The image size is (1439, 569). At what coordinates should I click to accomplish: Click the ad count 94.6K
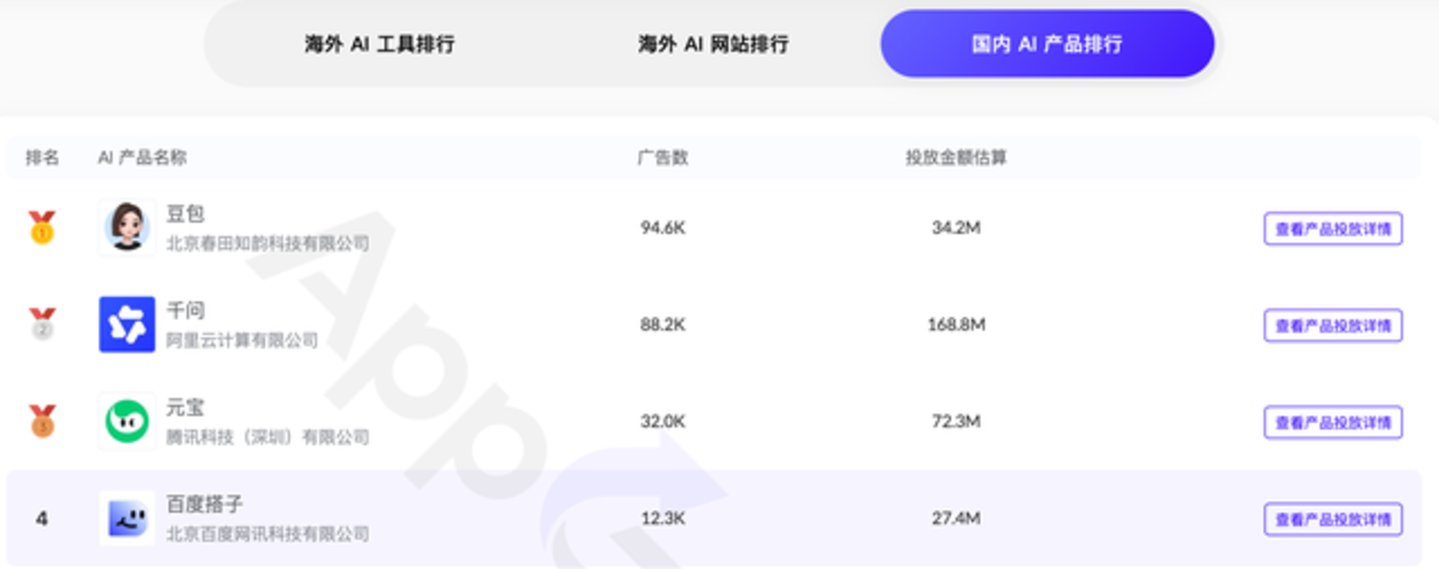click(663, 227)
